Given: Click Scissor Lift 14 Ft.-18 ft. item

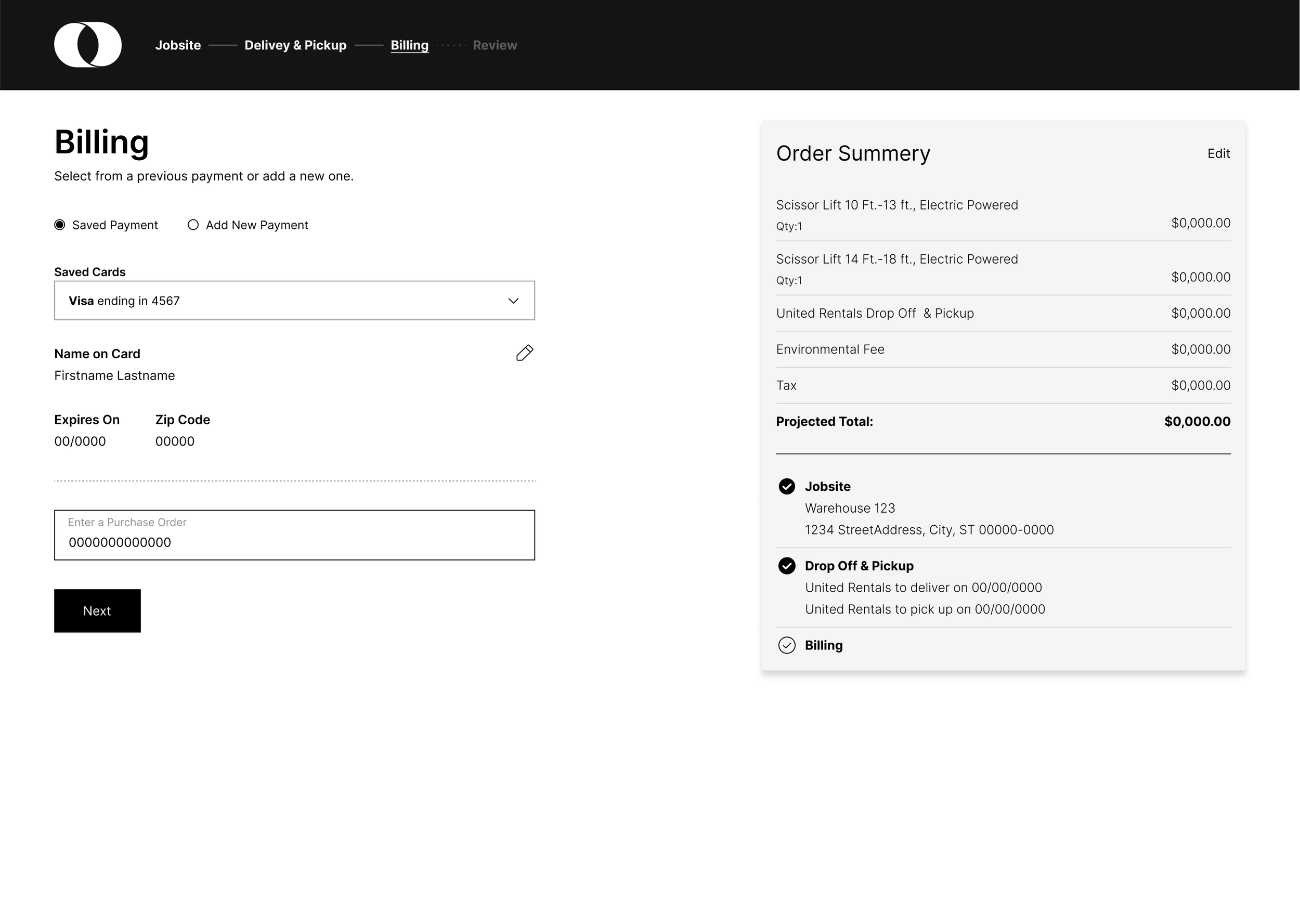Looking at the screenshot, I should [896, 259].
